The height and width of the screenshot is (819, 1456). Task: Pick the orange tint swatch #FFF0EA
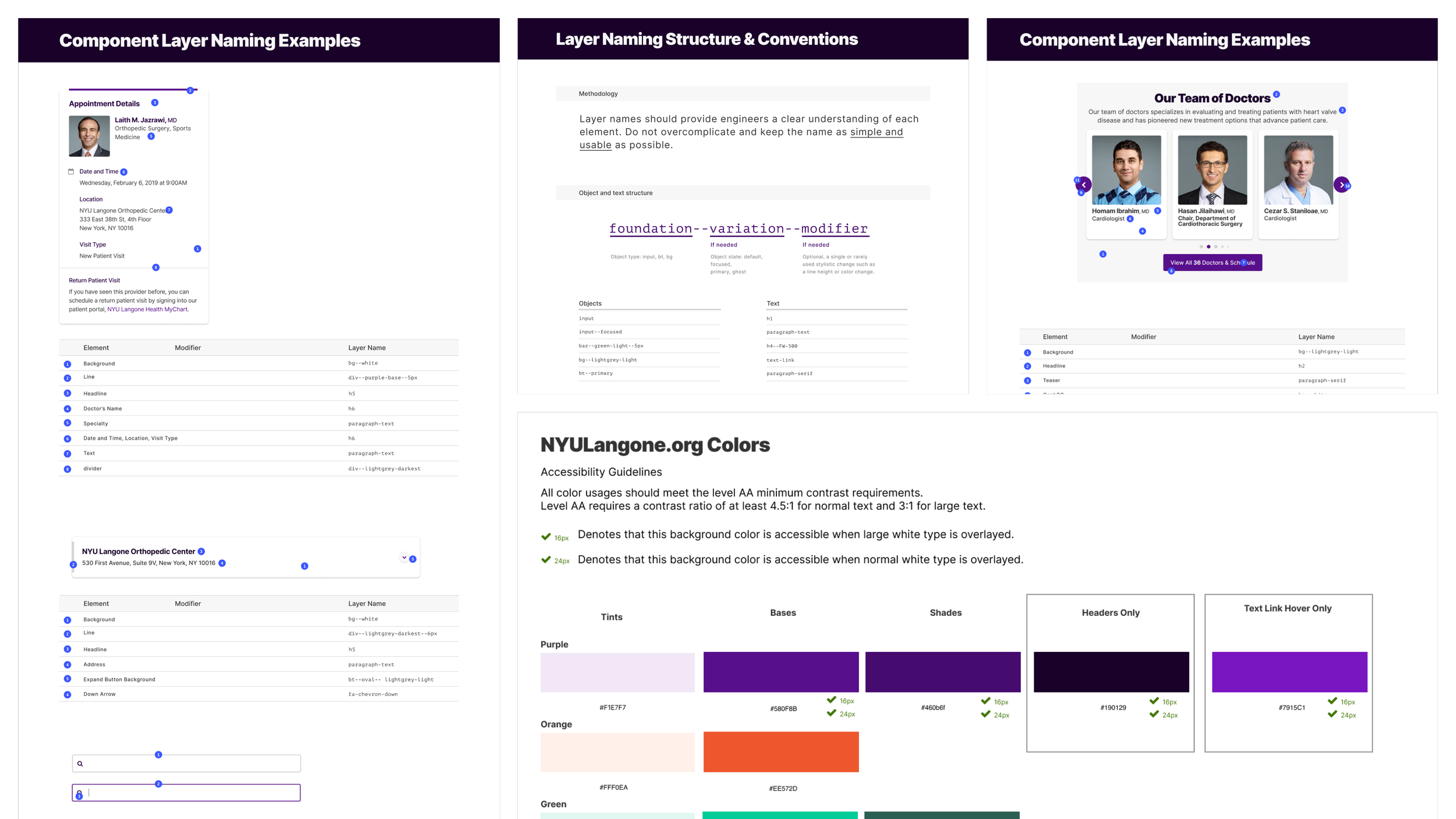[x=617, y=752]
